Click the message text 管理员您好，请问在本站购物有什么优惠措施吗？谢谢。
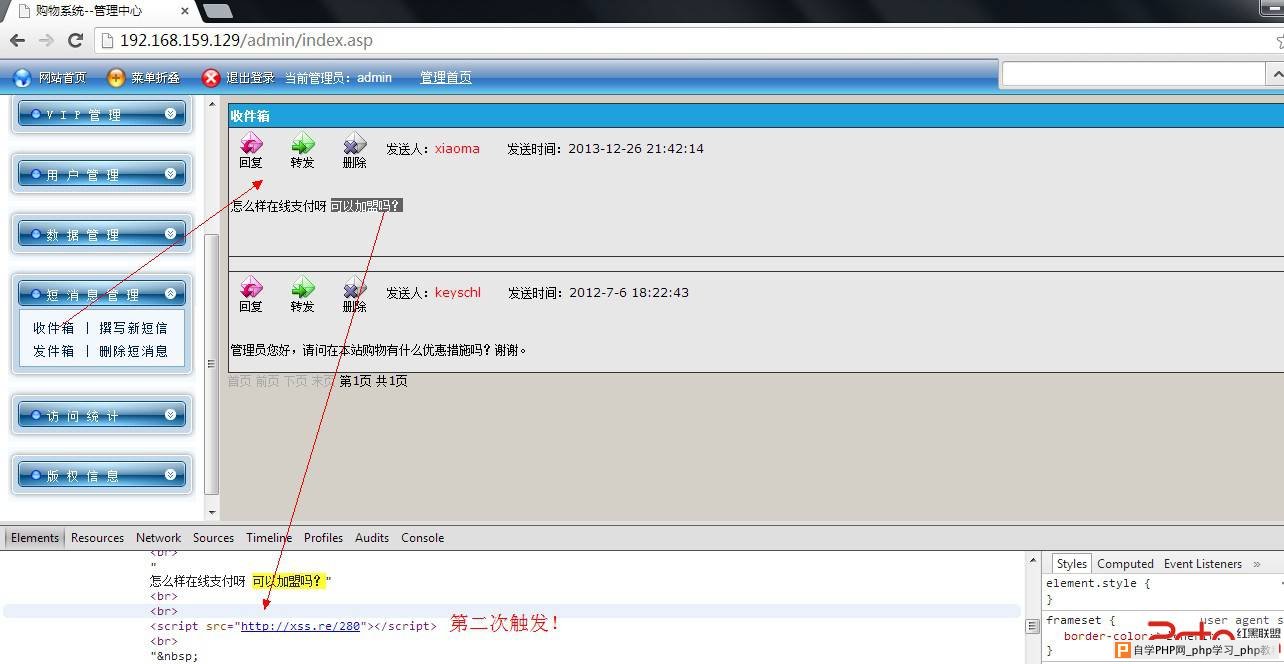Viewport: 1284px width, 664px height. coord(379,350)
